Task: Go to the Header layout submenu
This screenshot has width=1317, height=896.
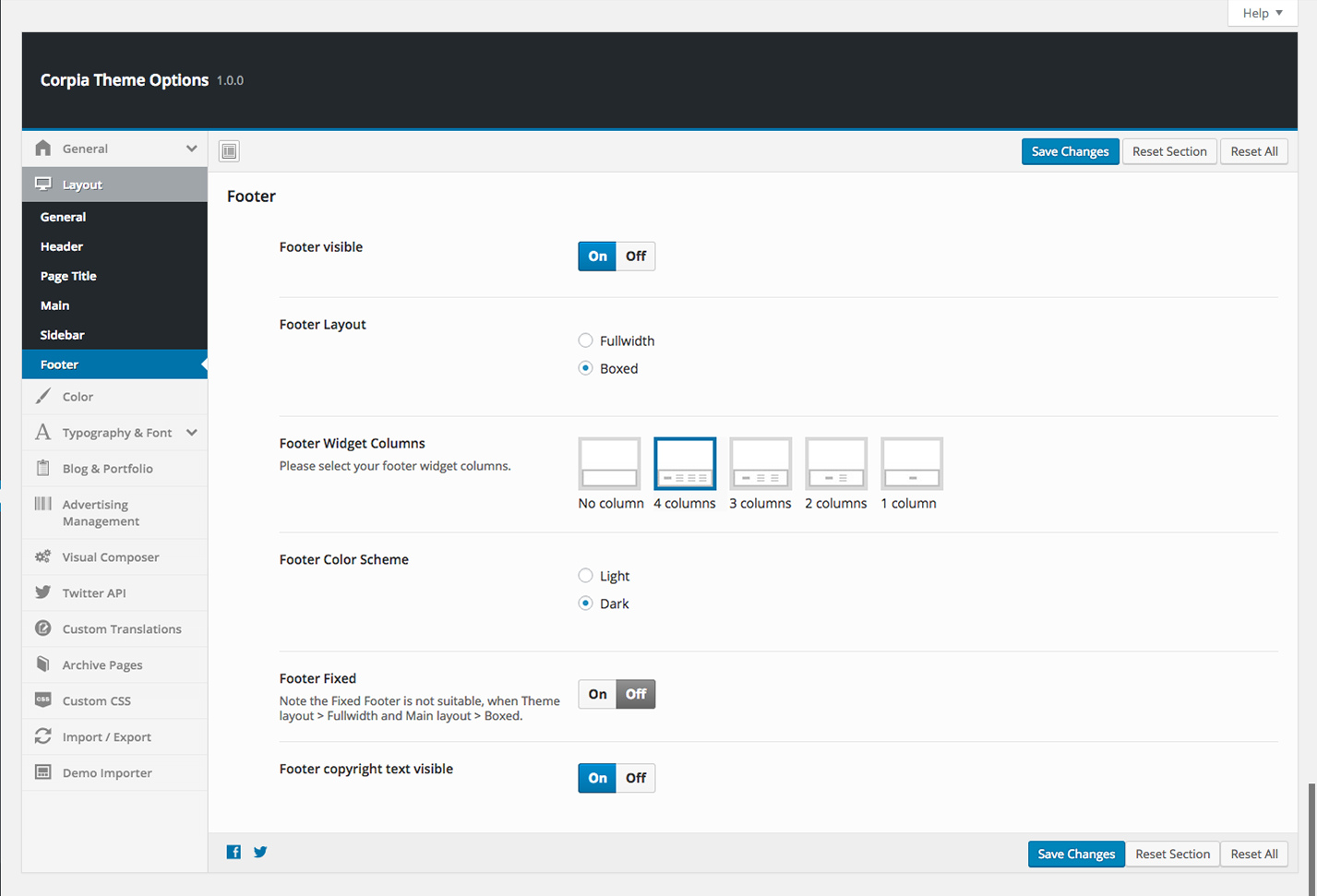Action: click(62, 246)
